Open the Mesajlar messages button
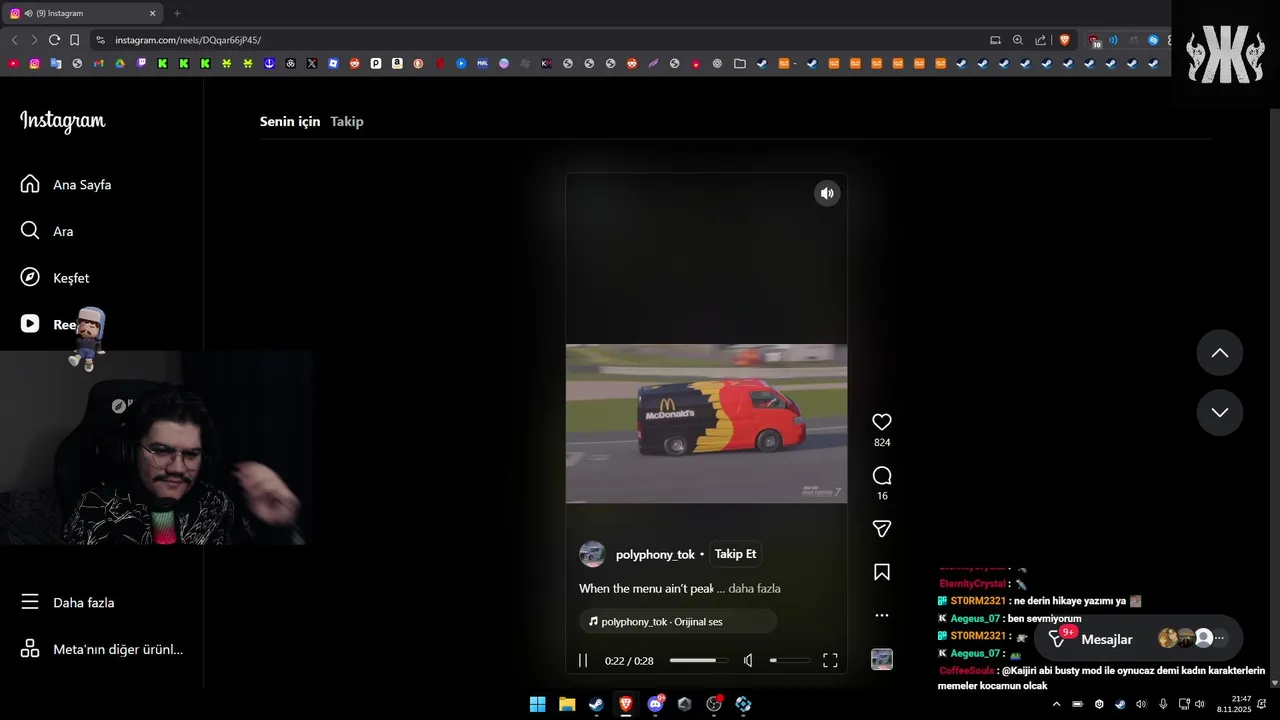This screenshot has width=1280, height=720. 1139,639
